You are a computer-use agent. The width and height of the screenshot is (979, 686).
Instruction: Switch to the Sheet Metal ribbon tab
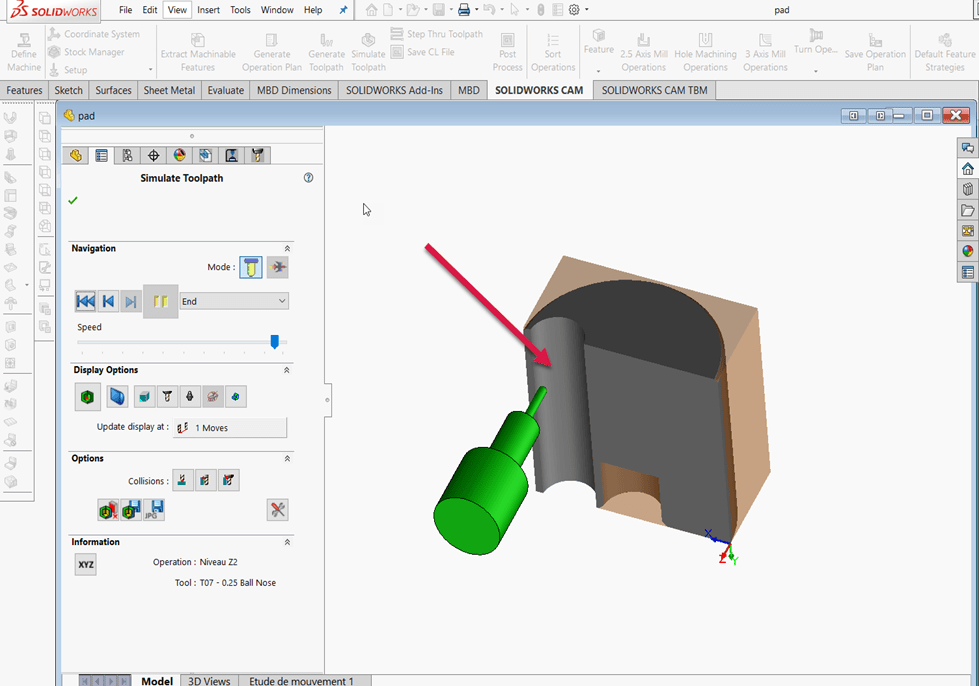(169, 91)
